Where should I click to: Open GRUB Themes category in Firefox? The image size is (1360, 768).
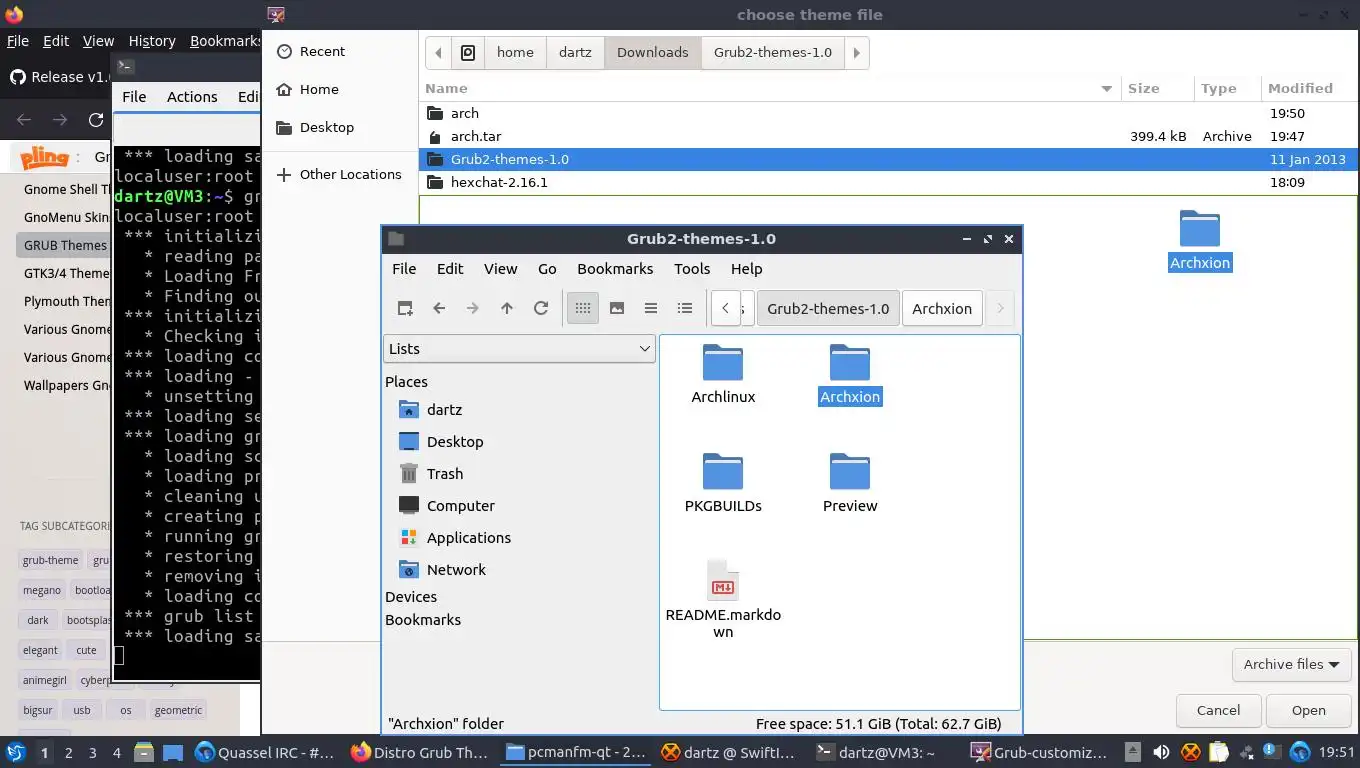65,245
